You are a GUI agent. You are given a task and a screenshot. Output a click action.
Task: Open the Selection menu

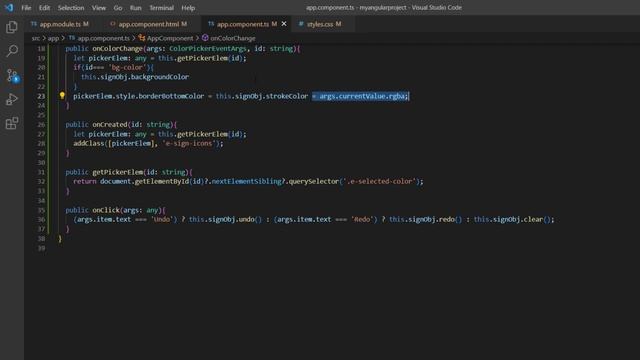71,8
